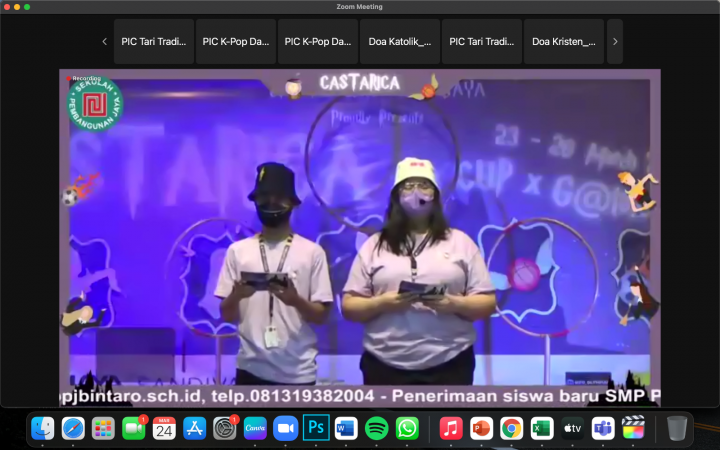Click the leftmost PIC Tari Tradi tile
720x450 pixels.
pyautogui.click(x=154, y=42)
